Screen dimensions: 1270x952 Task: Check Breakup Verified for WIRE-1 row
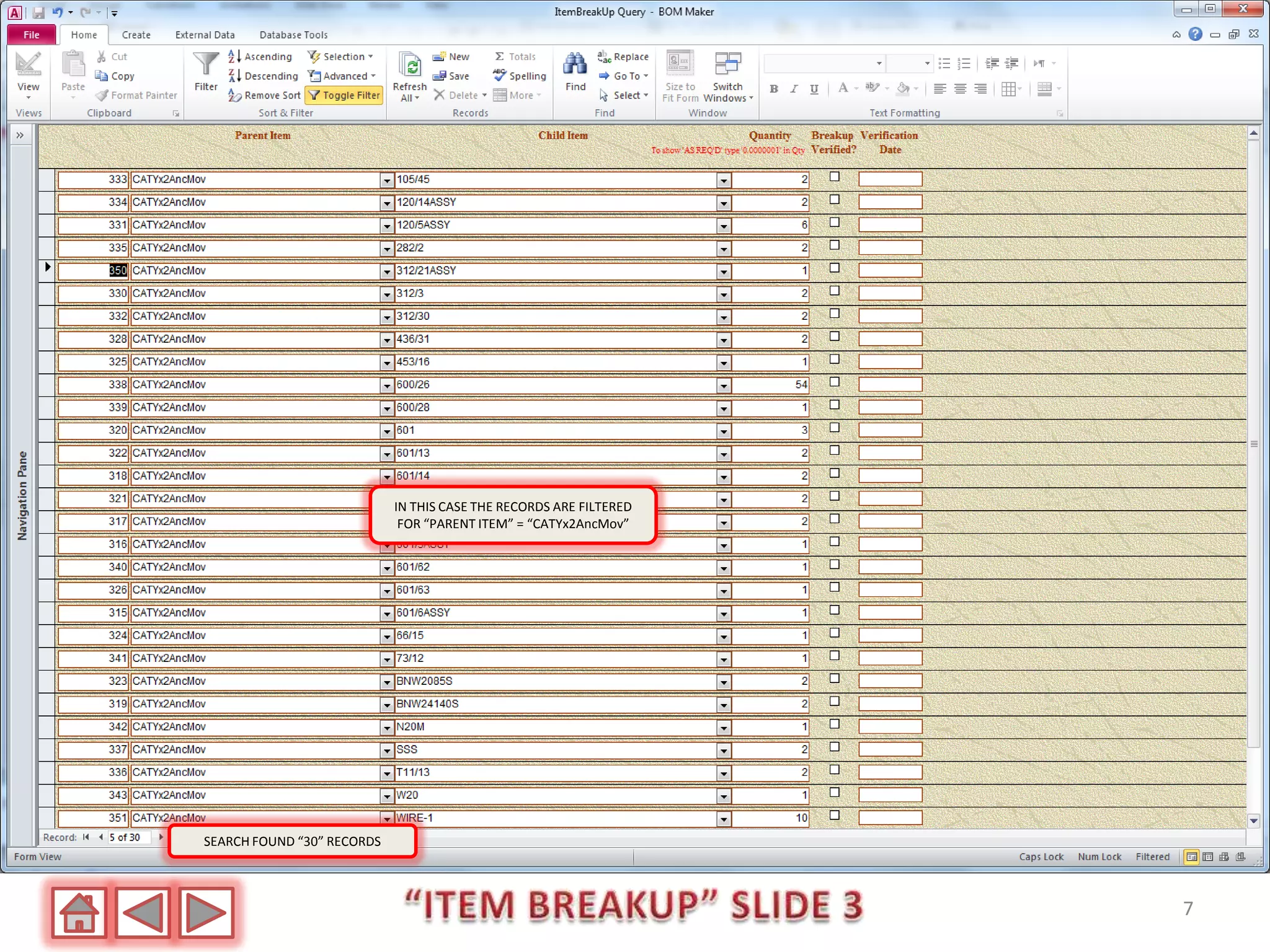tap(835, 815)
